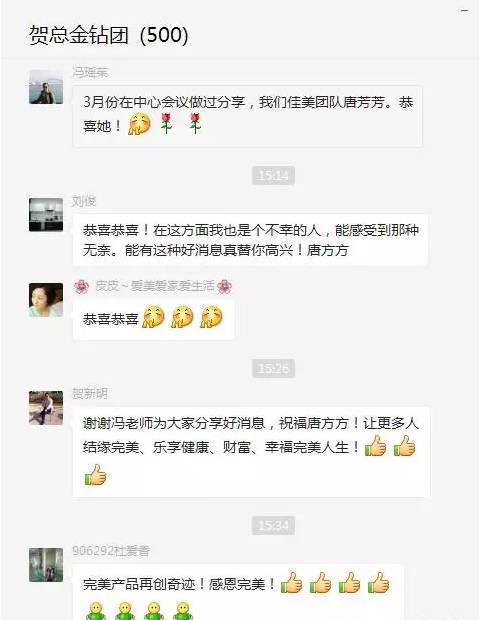Open 906292杜美香's avatar
Image resolution: width=485 pixels, height=620 pixels.
(x=46, y=565)
